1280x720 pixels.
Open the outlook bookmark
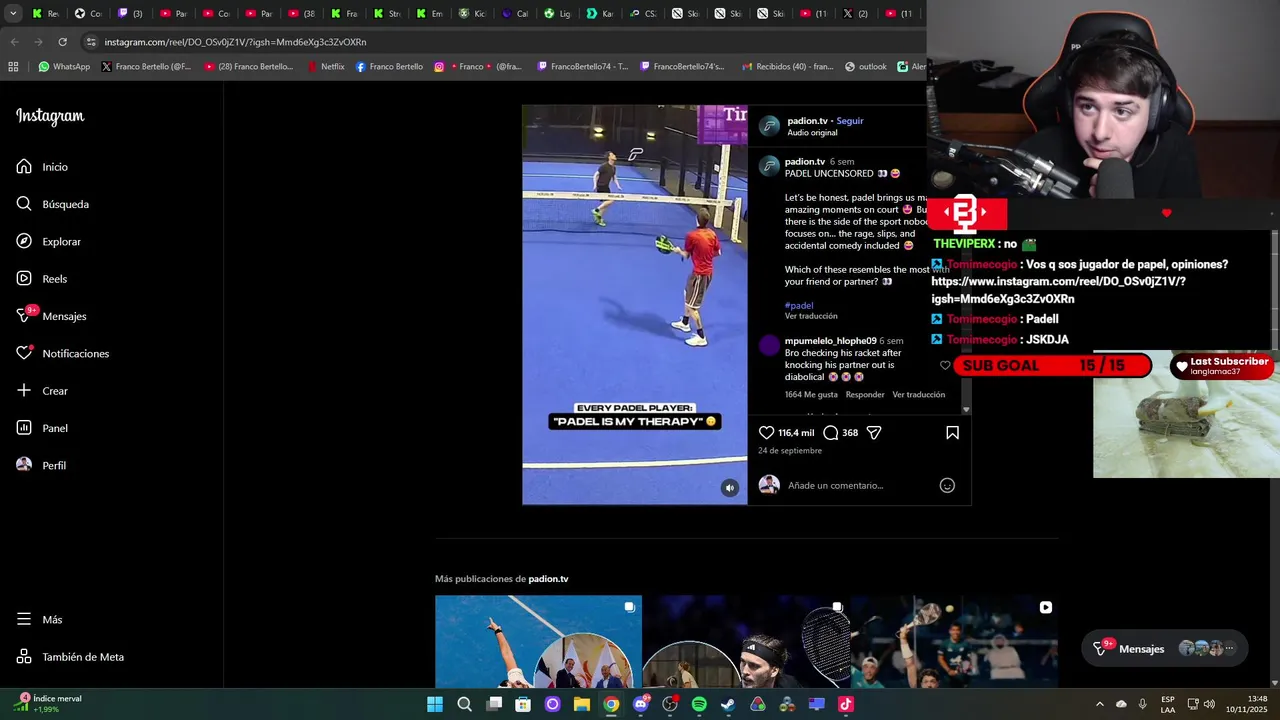(x=866, y=67)
